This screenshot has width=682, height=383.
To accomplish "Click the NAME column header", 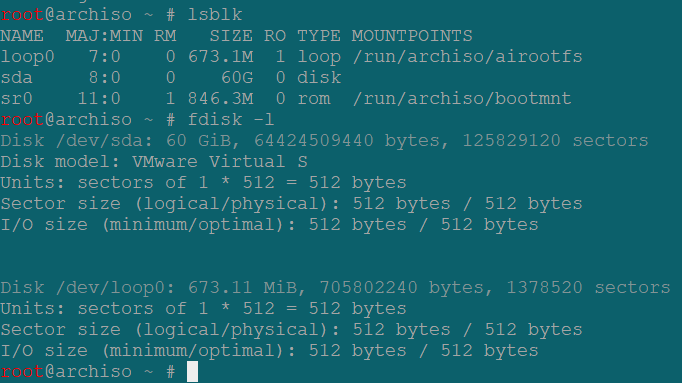I will coord(22,36).
